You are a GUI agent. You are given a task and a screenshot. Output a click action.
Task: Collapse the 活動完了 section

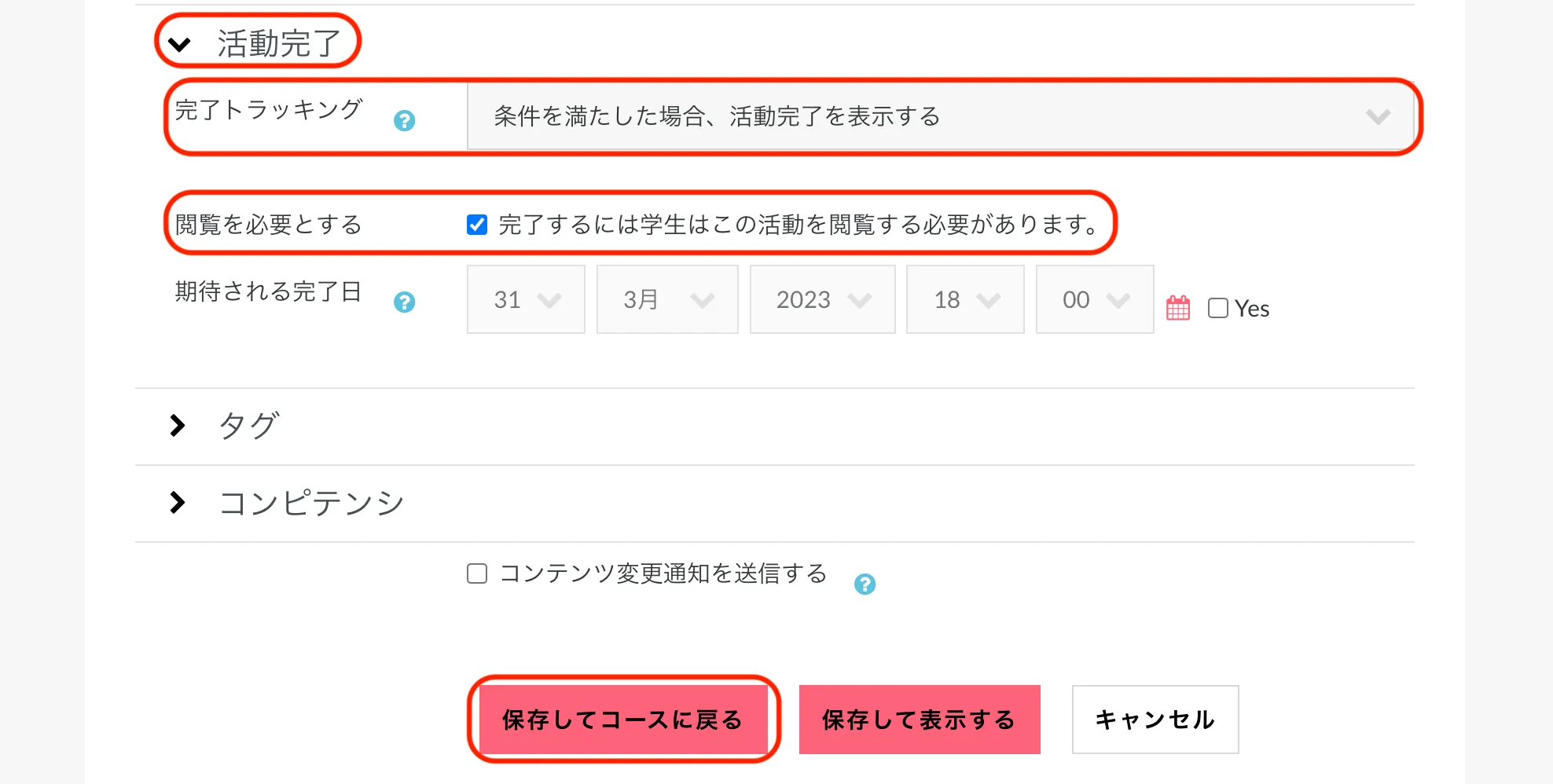point(180,44)
